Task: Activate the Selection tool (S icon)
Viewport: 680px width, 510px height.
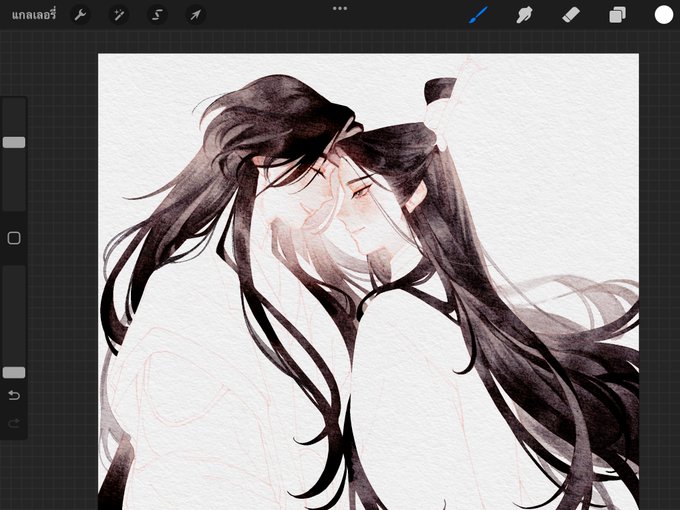Action: pos(157,15)
